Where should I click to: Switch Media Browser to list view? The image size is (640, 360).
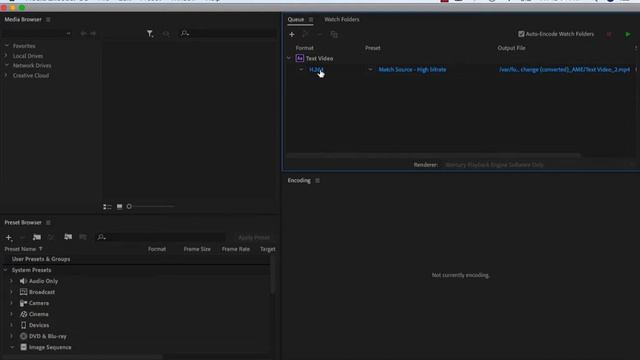(107, 207)
